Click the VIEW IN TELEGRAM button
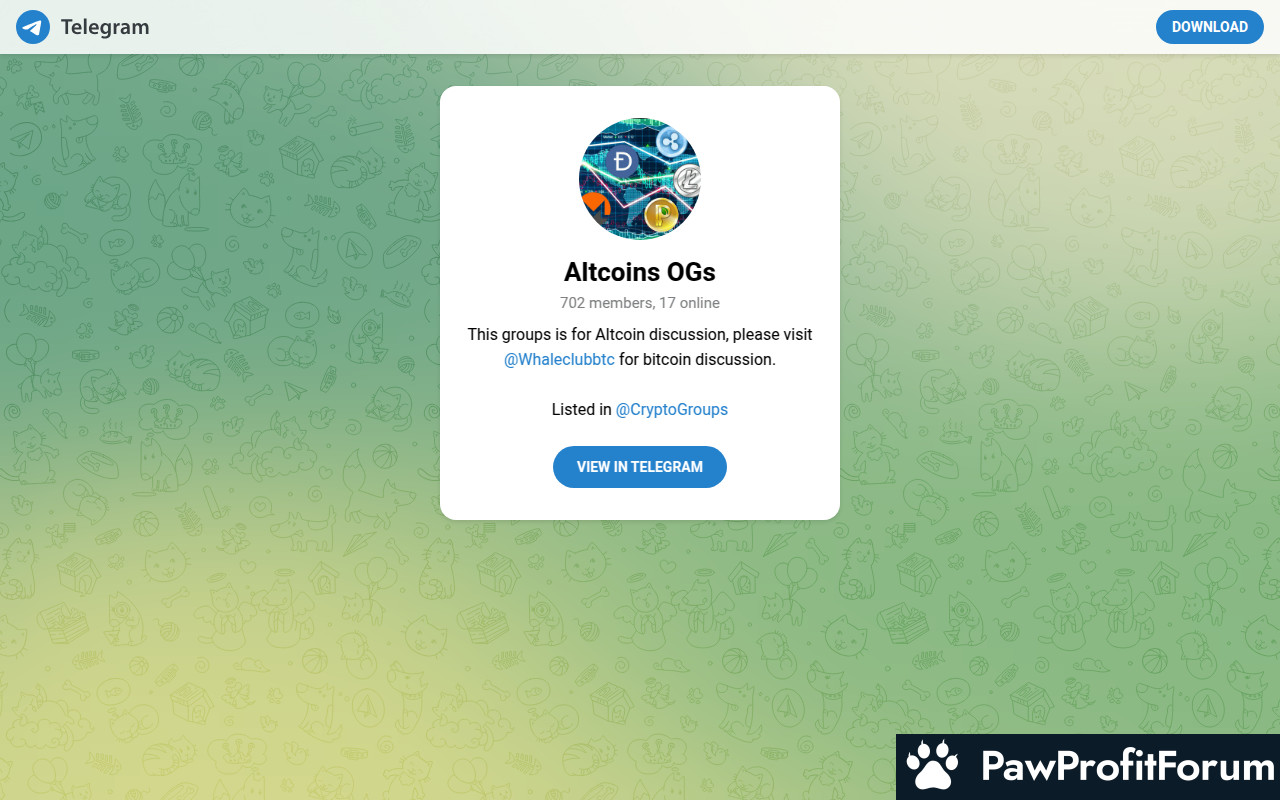Viewport: 1280px width, 800px height. tap(640, 467)
